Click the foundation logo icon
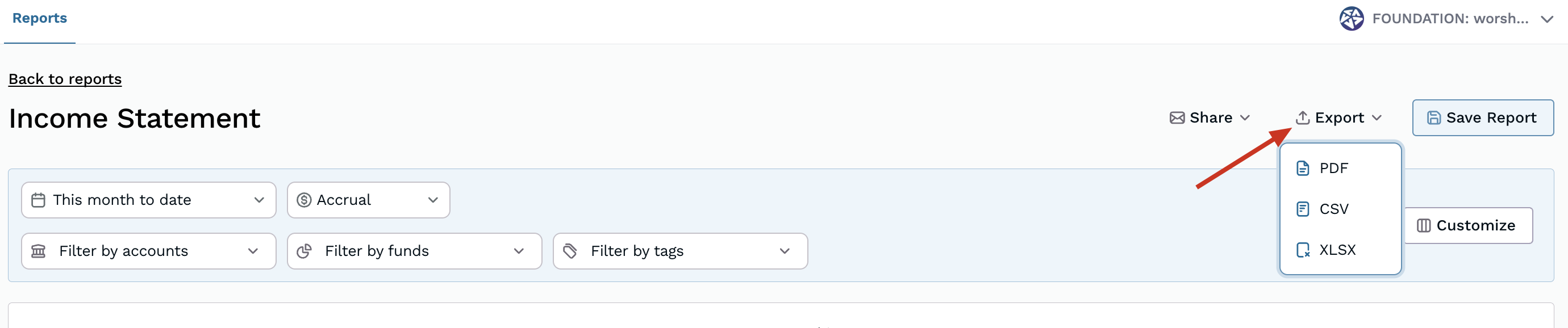The width and height of the screenshot is (1568, 328). [x=1351, y=19]
